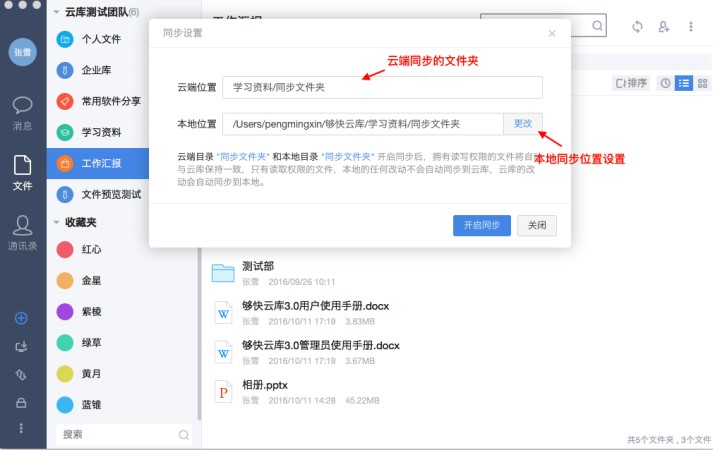Click 更改 to change local location
Image resolution: width=713 pixels, height=450 pixels.
coord(523,124)
